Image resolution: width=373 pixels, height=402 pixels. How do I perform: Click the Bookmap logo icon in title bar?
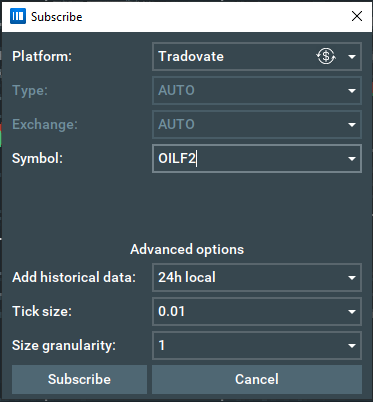(18, 16)
